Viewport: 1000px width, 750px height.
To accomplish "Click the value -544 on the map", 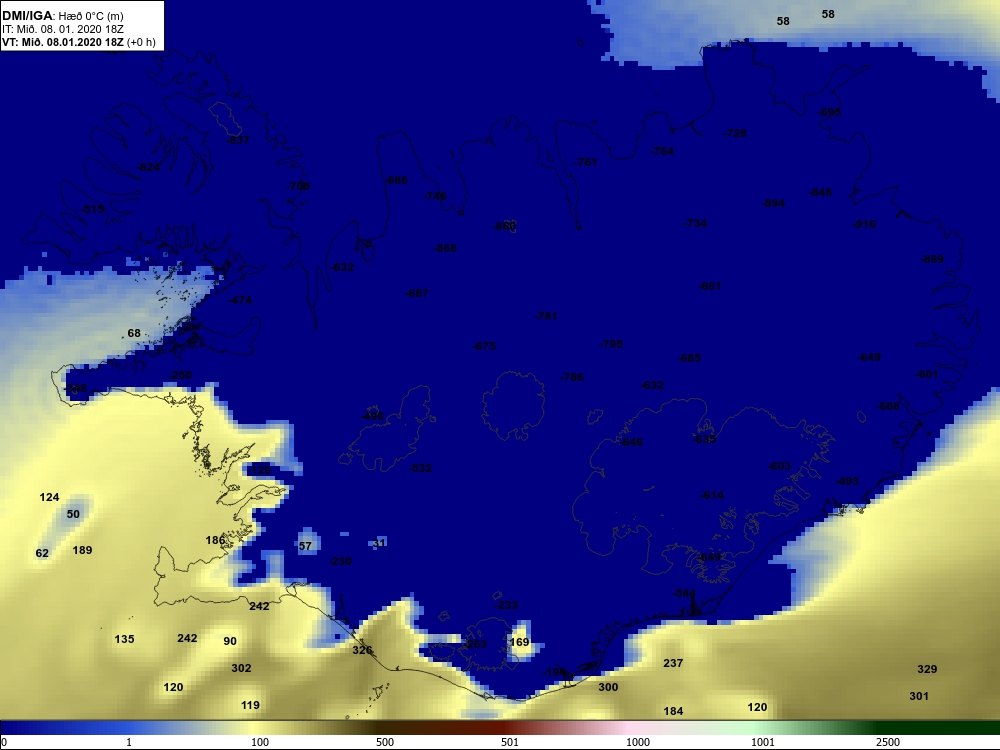I will 684,593.
